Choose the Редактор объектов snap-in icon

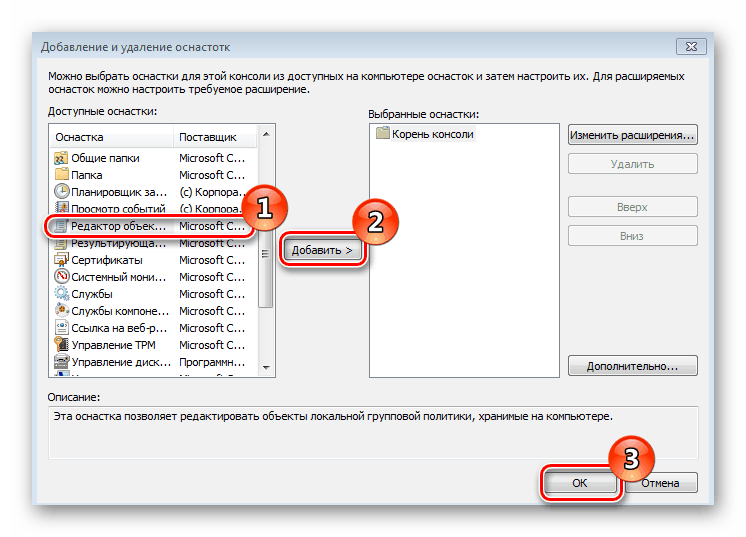click(x=61, y=226)
